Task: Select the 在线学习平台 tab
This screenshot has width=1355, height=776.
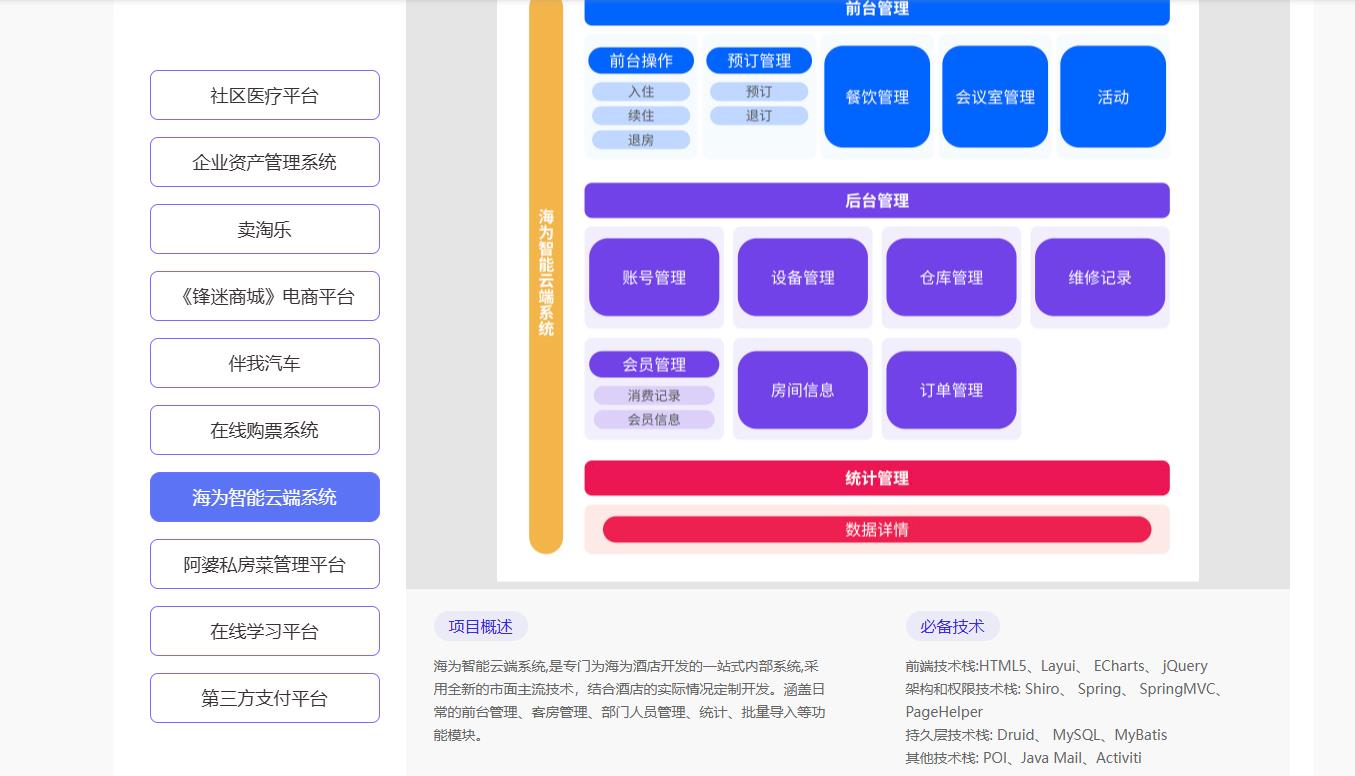Action: pos(264,631)
